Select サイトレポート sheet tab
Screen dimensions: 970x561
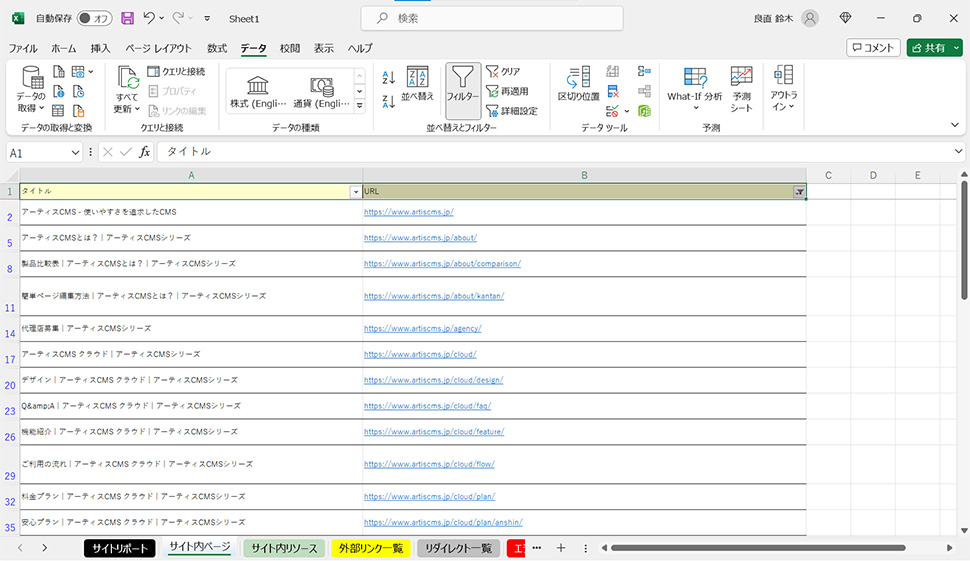point(119,548)
